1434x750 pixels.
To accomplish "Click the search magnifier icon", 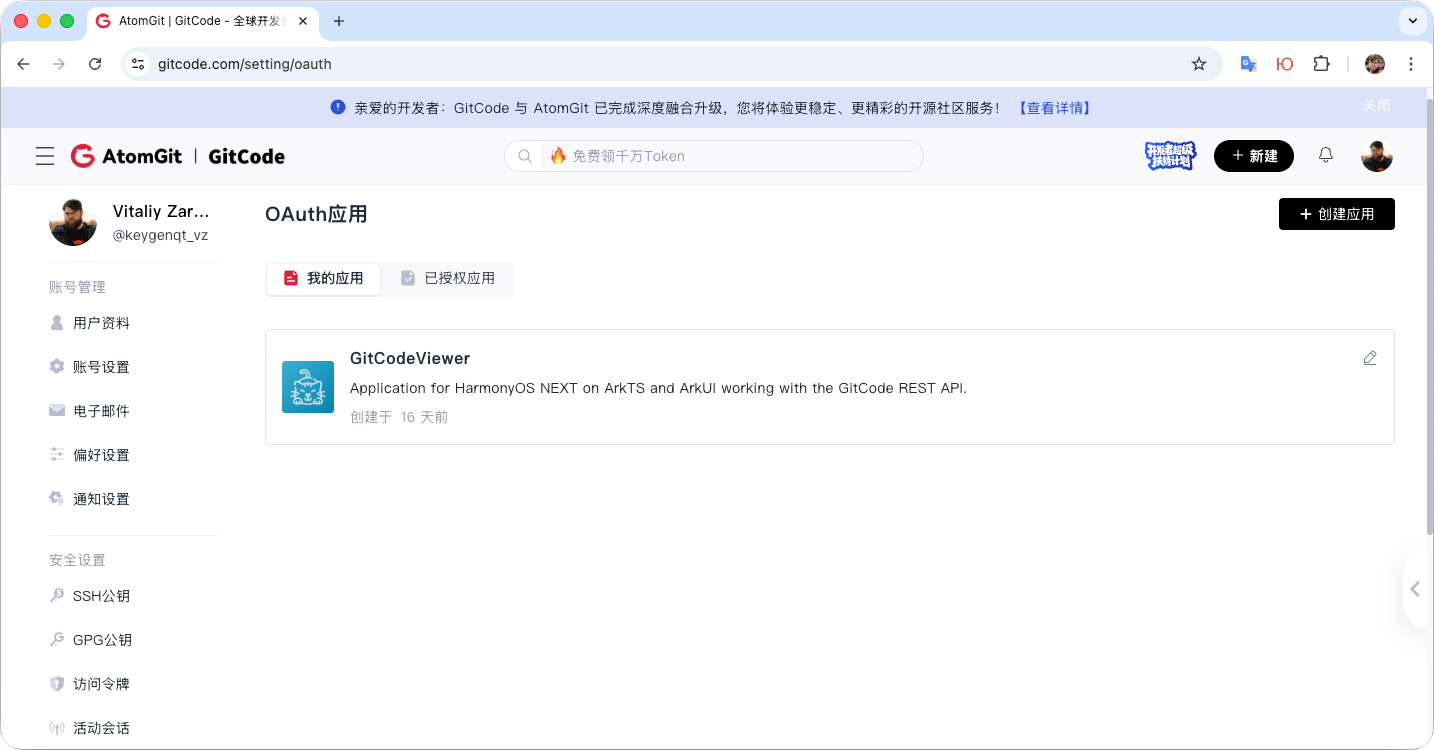I will pyautogui.click(x=525, y=156).
